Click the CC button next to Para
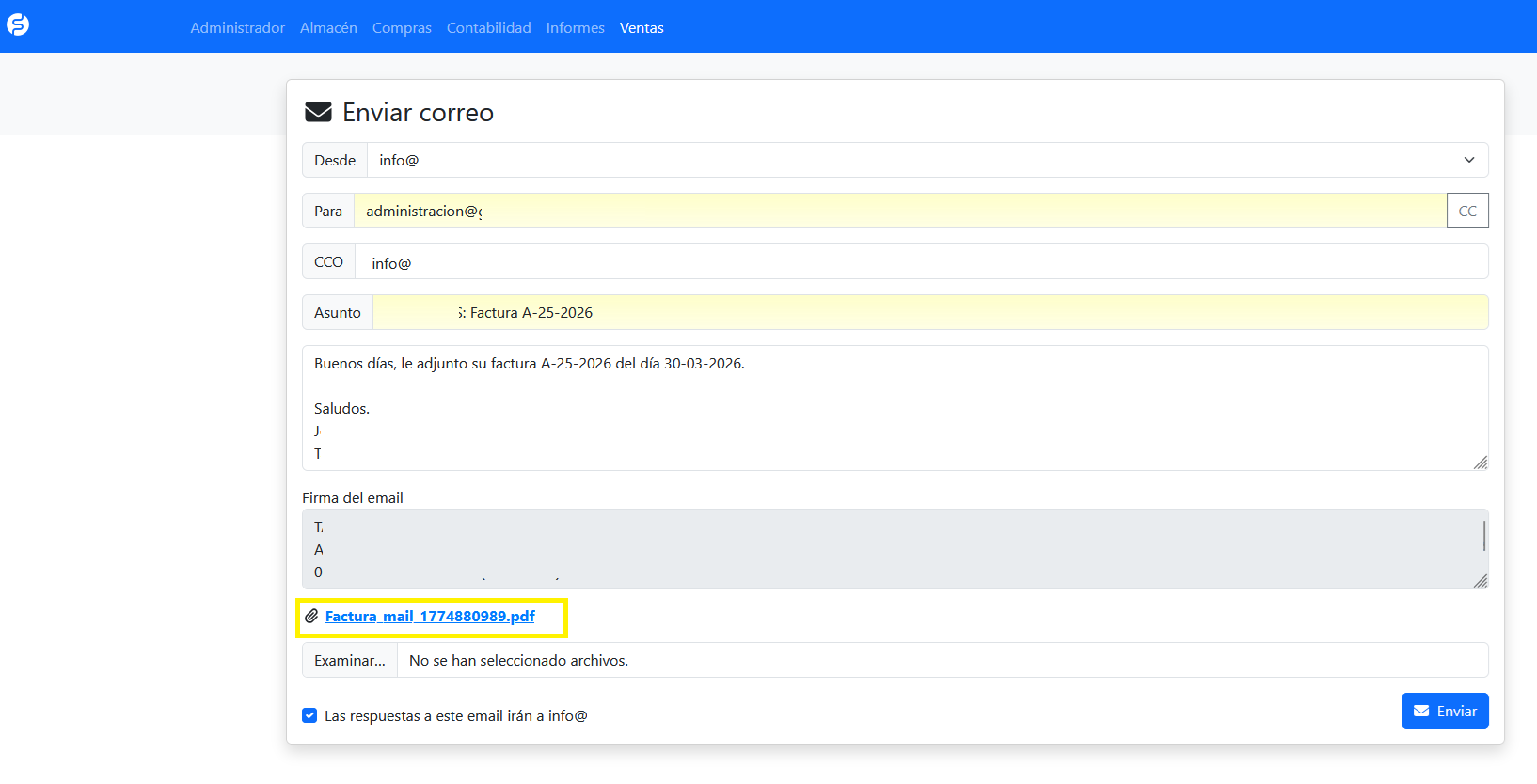The image size is (1537, 784). pyautogui.click(x=1466, y=212)
